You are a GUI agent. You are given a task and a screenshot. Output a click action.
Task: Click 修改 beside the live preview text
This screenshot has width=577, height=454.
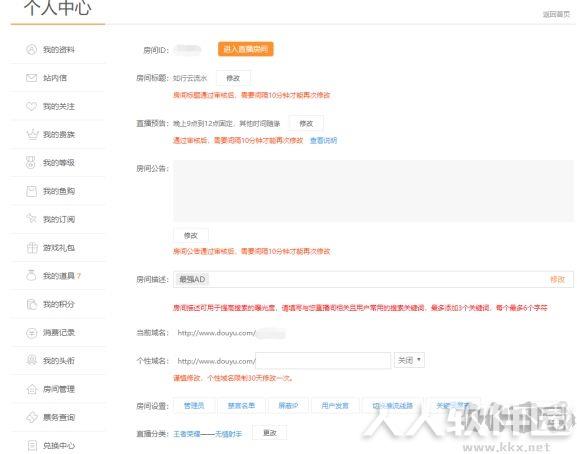(306, 123)
